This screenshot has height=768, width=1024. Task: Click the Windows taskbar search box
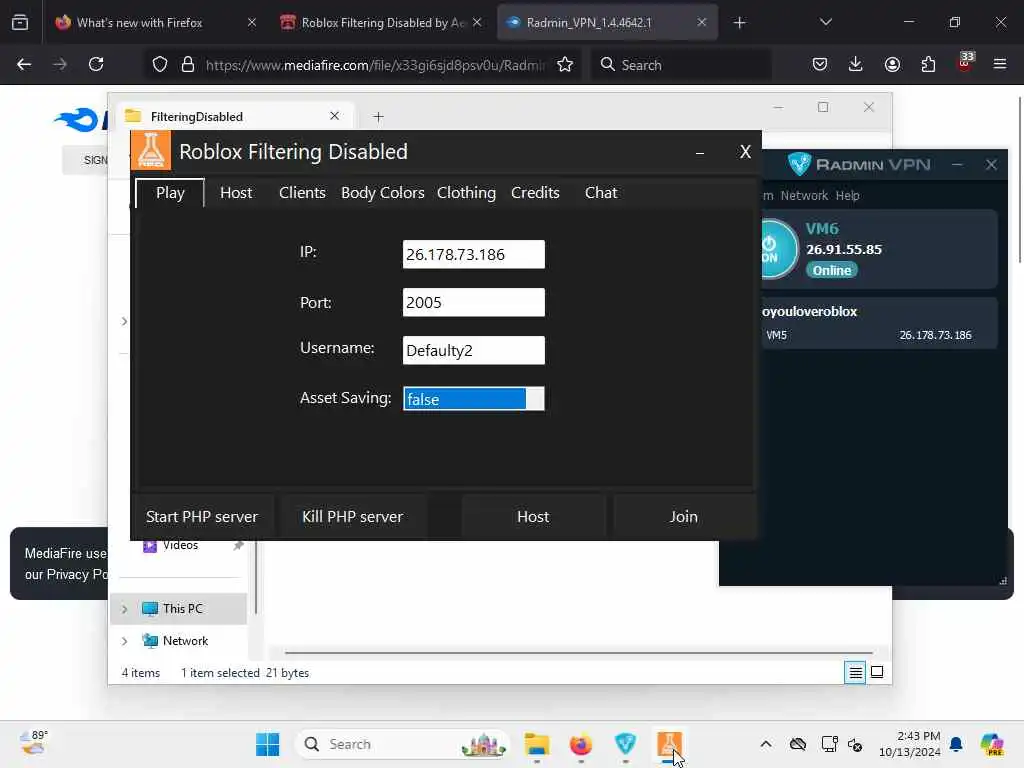point(402,744)
